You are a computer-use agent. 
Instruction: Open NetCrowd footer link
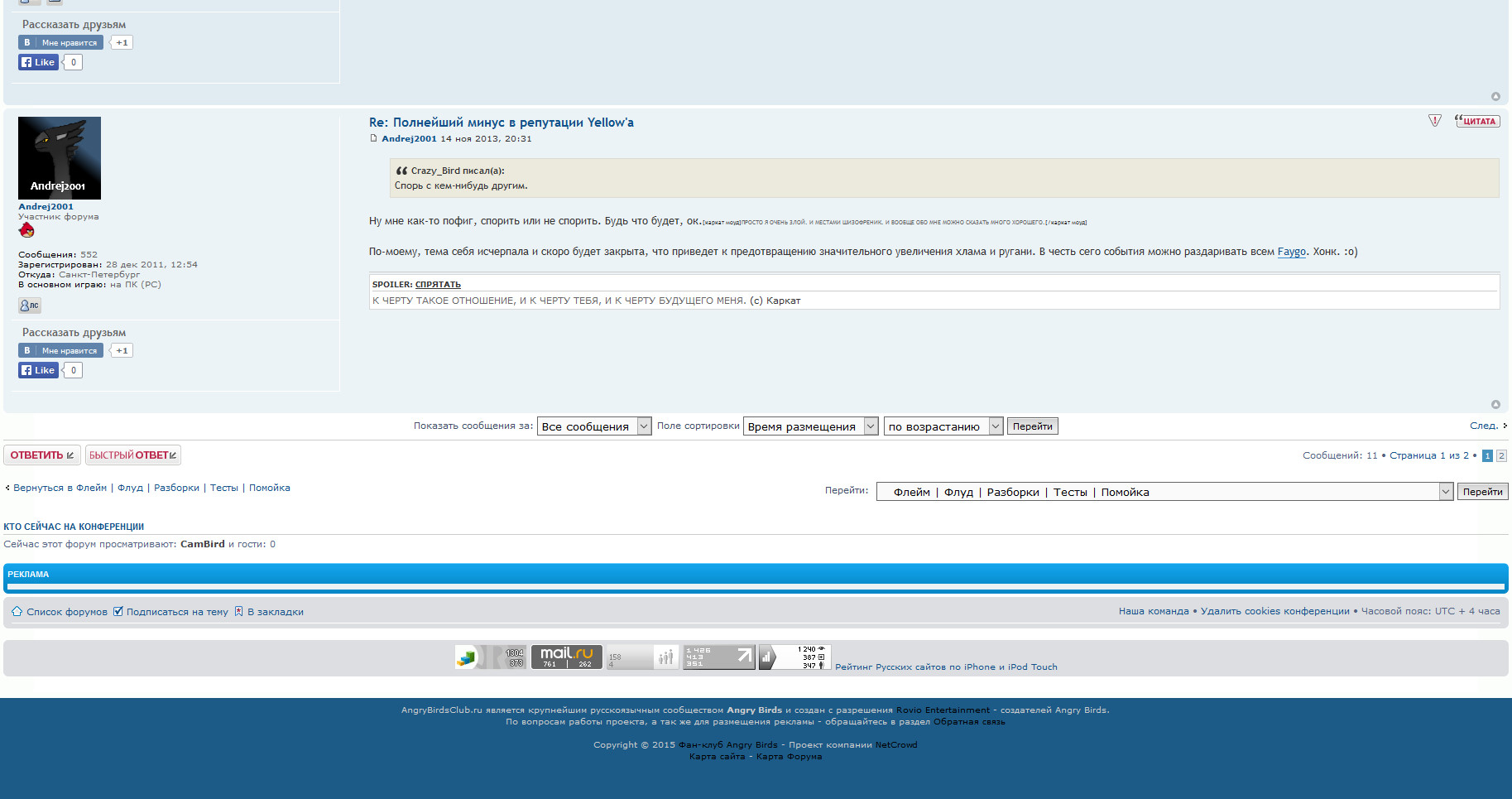point(896,744)
